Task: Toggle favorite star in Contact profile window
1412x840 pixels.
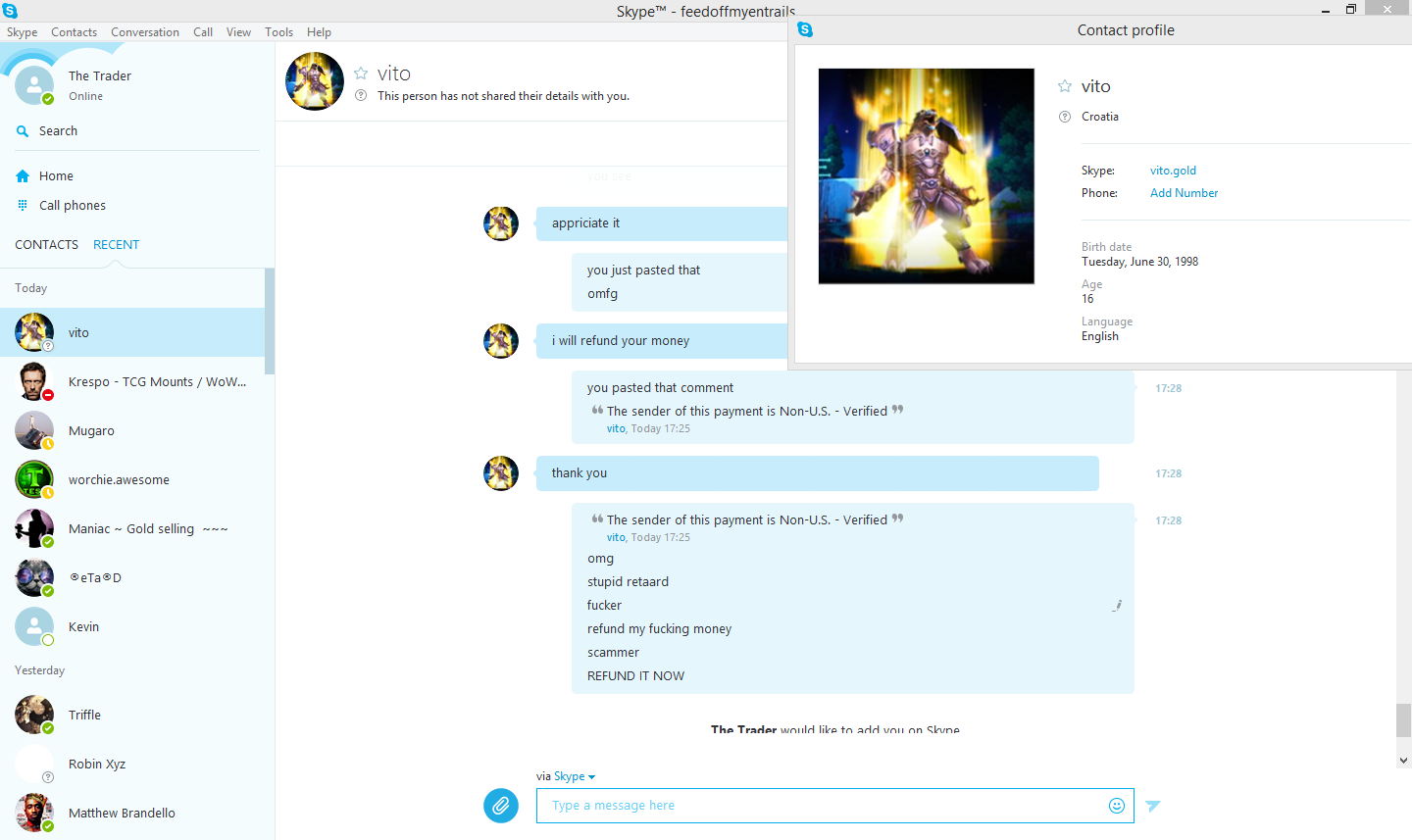Action: [1065, 86]
